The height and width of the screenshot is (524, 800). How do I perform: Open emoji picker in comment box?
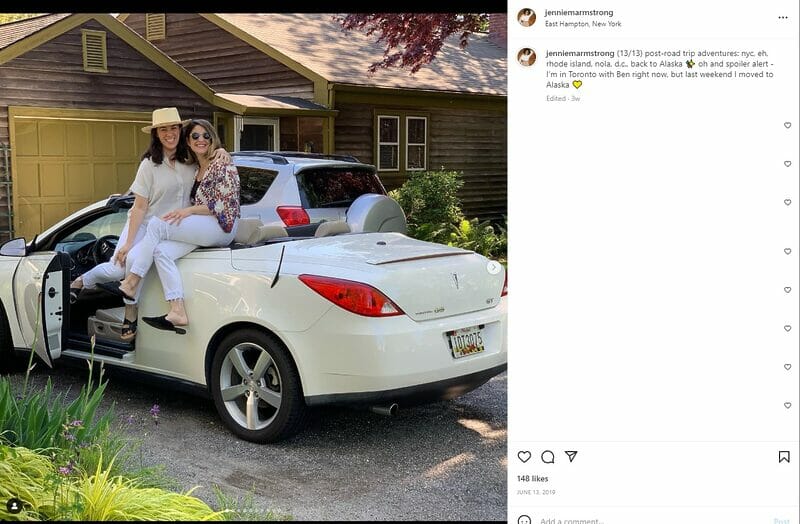[524, 520]
